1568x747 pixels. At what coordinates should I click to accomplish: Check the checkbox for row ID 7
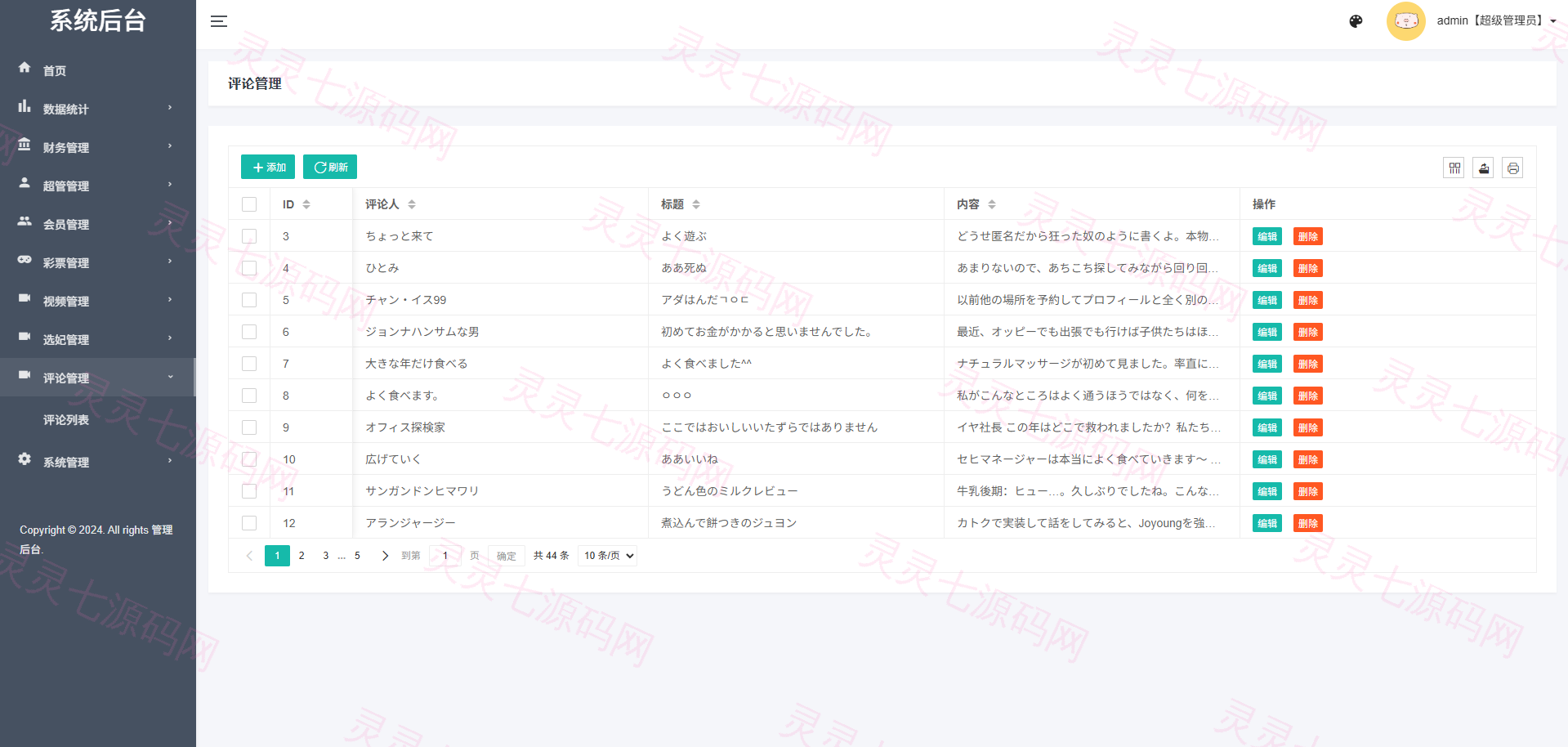pyautogui.click(x=249, y=364)
